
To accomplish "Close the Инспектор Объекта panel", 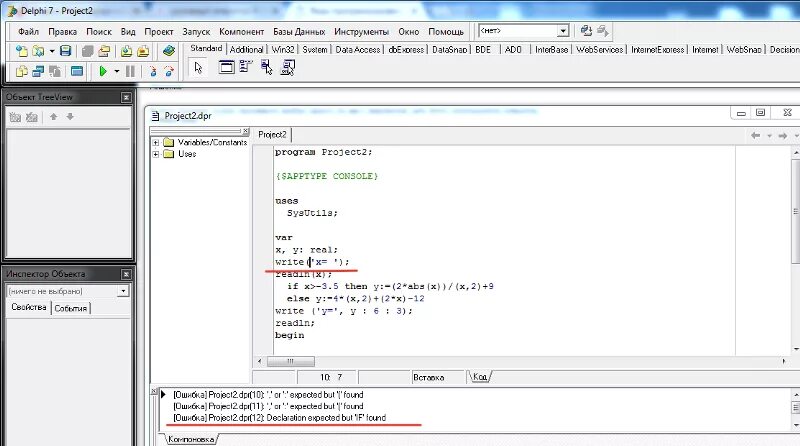I will 126,275.
